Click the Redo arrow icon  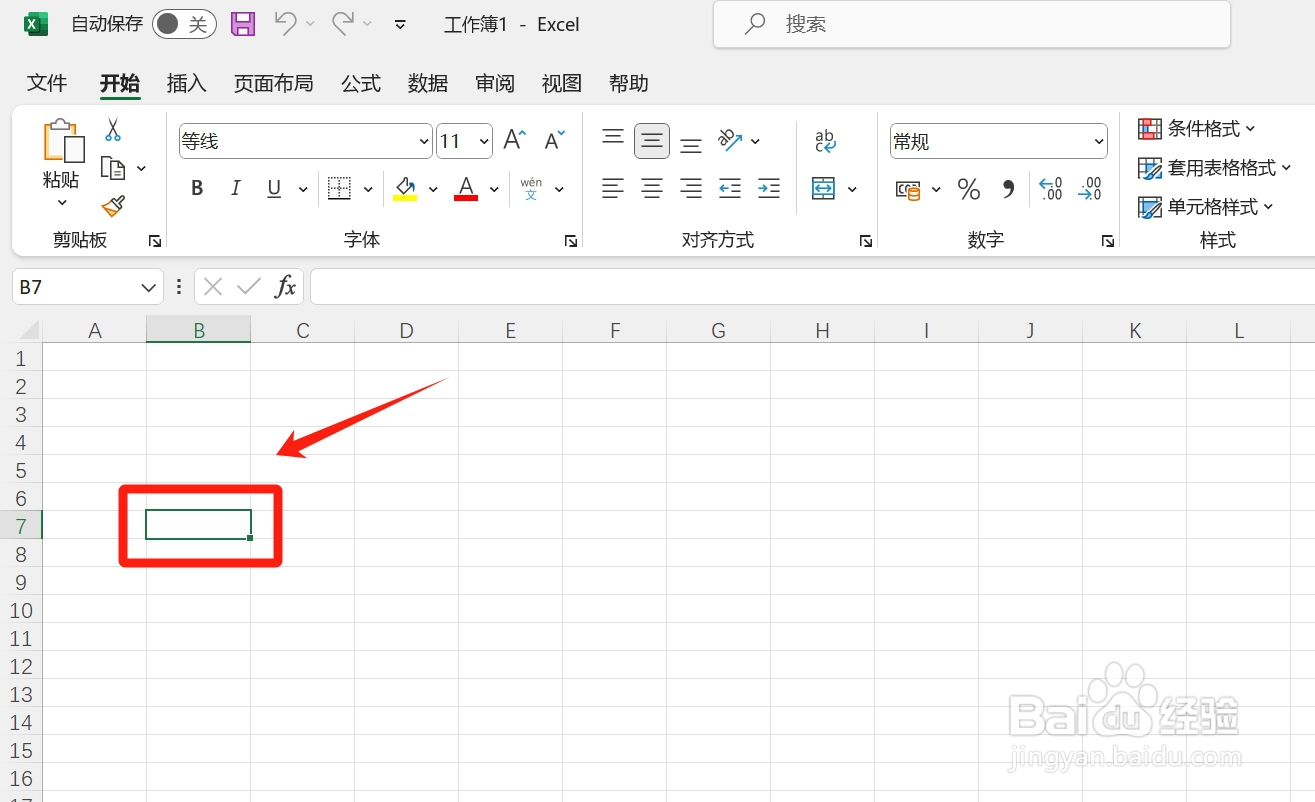(x=343, y=24)
